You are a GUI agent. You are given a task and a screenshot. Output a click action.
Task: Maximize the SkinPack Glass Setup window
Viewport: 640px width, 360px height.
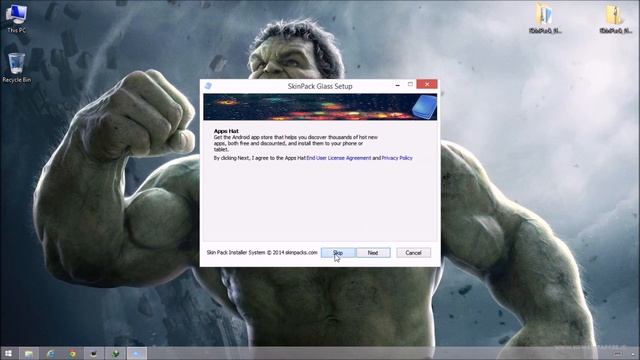[x=410, y=84]
